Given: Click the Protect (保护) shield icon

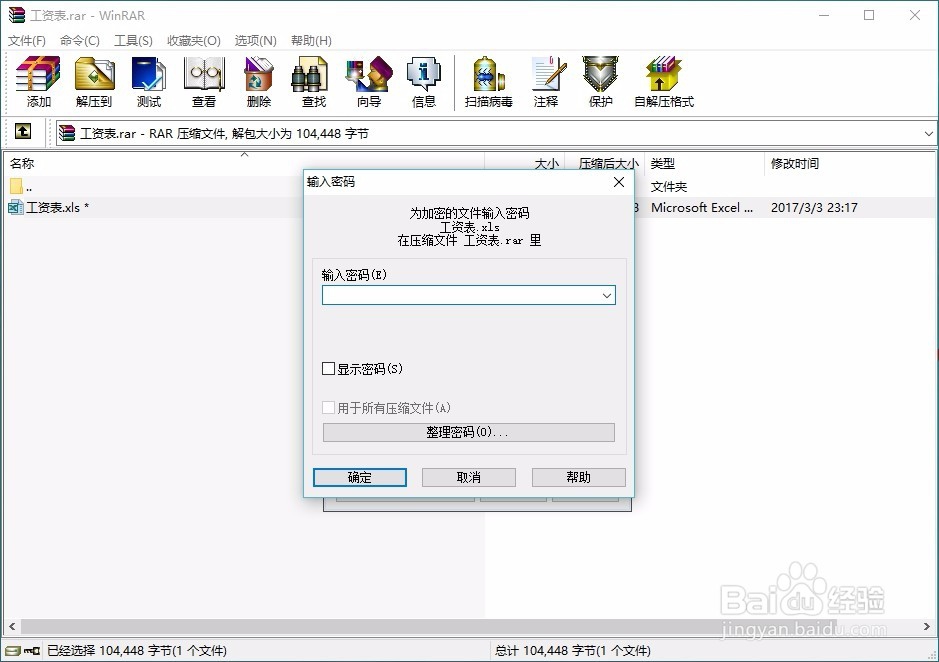Looking at the screenshot, I should pyautogui.click(x=601, y=81).
